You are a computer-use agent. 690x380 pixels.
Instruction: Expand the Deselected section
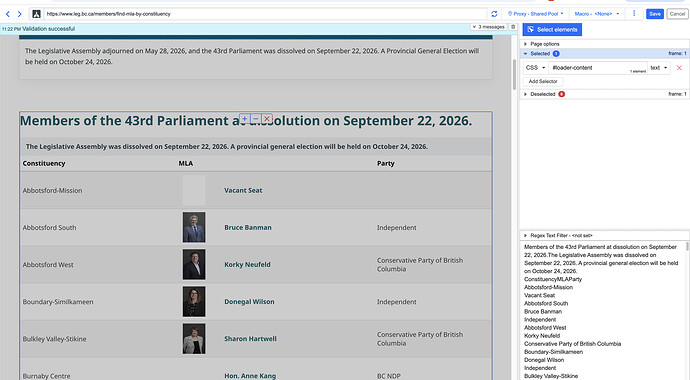pos(540,94)
